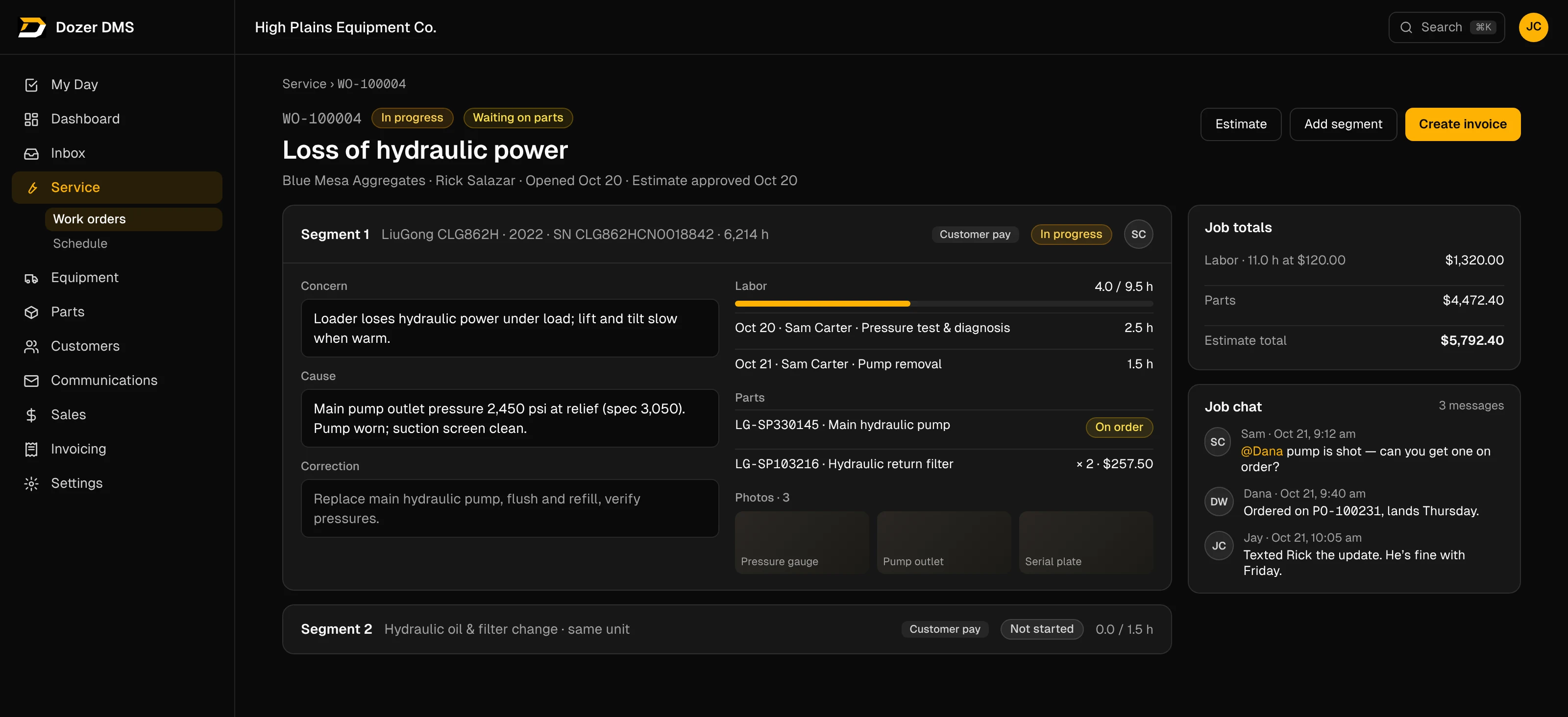Open the Settings gear icon
1568x717 pixels.
[31, 483]
